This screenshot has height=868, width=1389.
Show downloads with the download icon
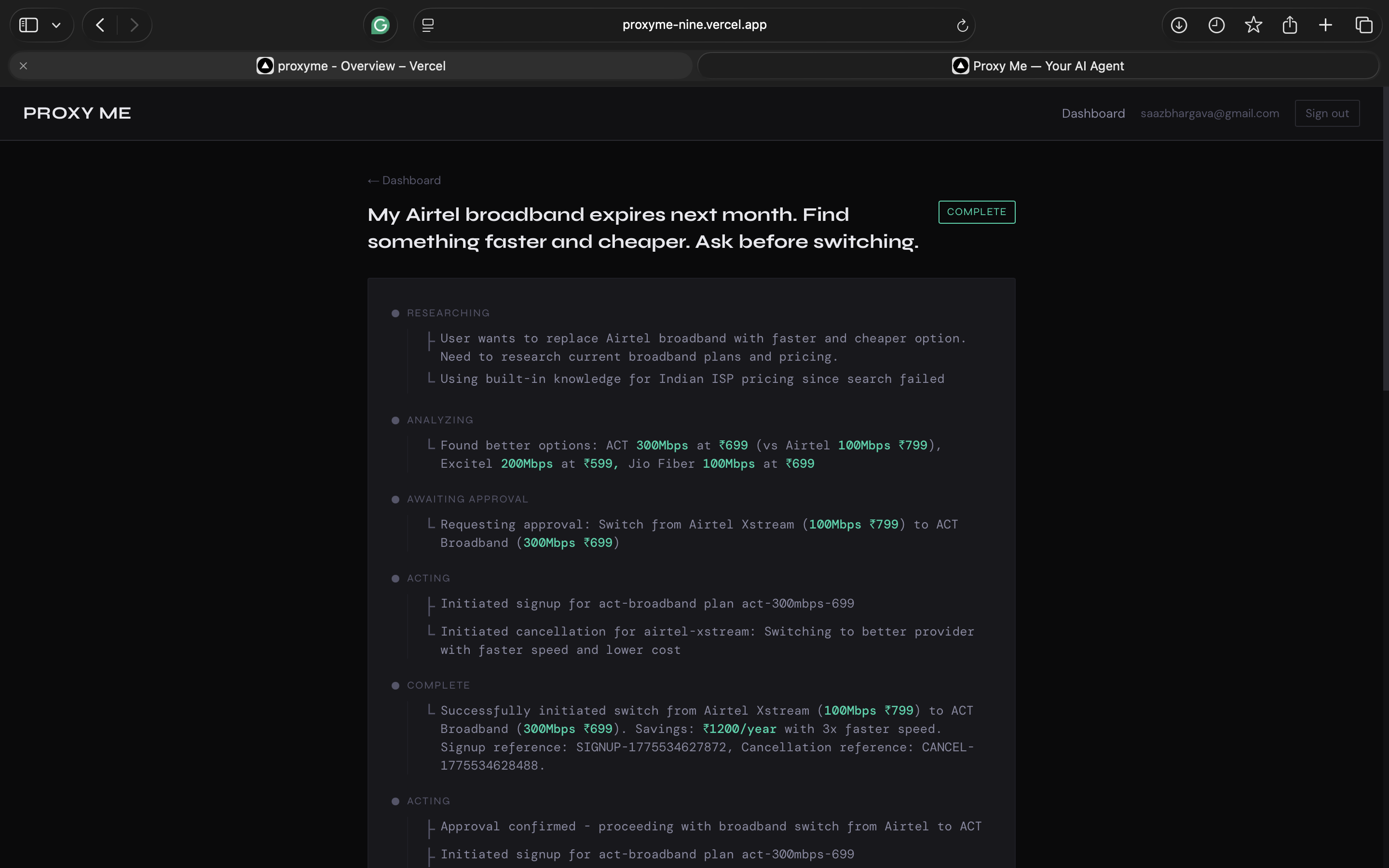point(1179,25)
